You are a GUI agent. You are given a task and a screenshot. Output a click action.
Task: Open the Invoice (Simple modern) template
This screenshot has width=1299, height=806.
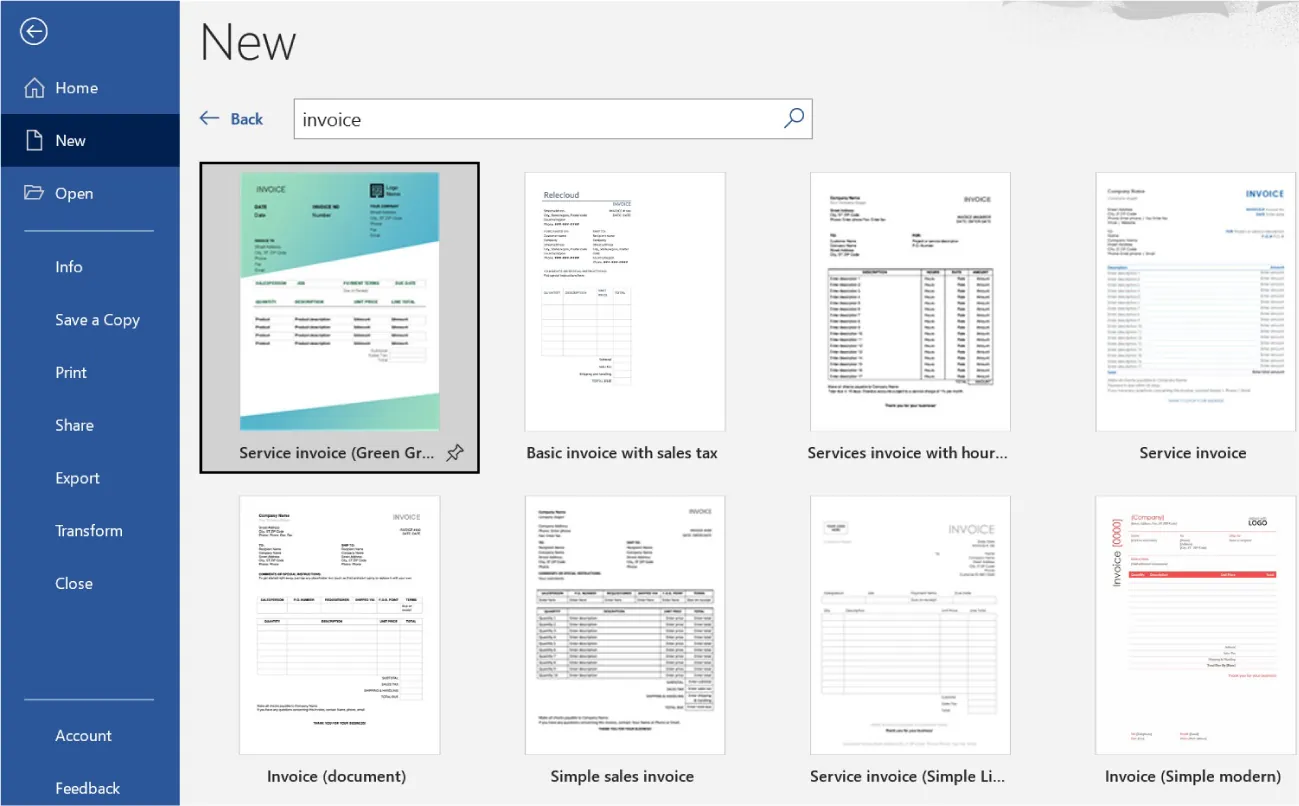[1193, 623]
